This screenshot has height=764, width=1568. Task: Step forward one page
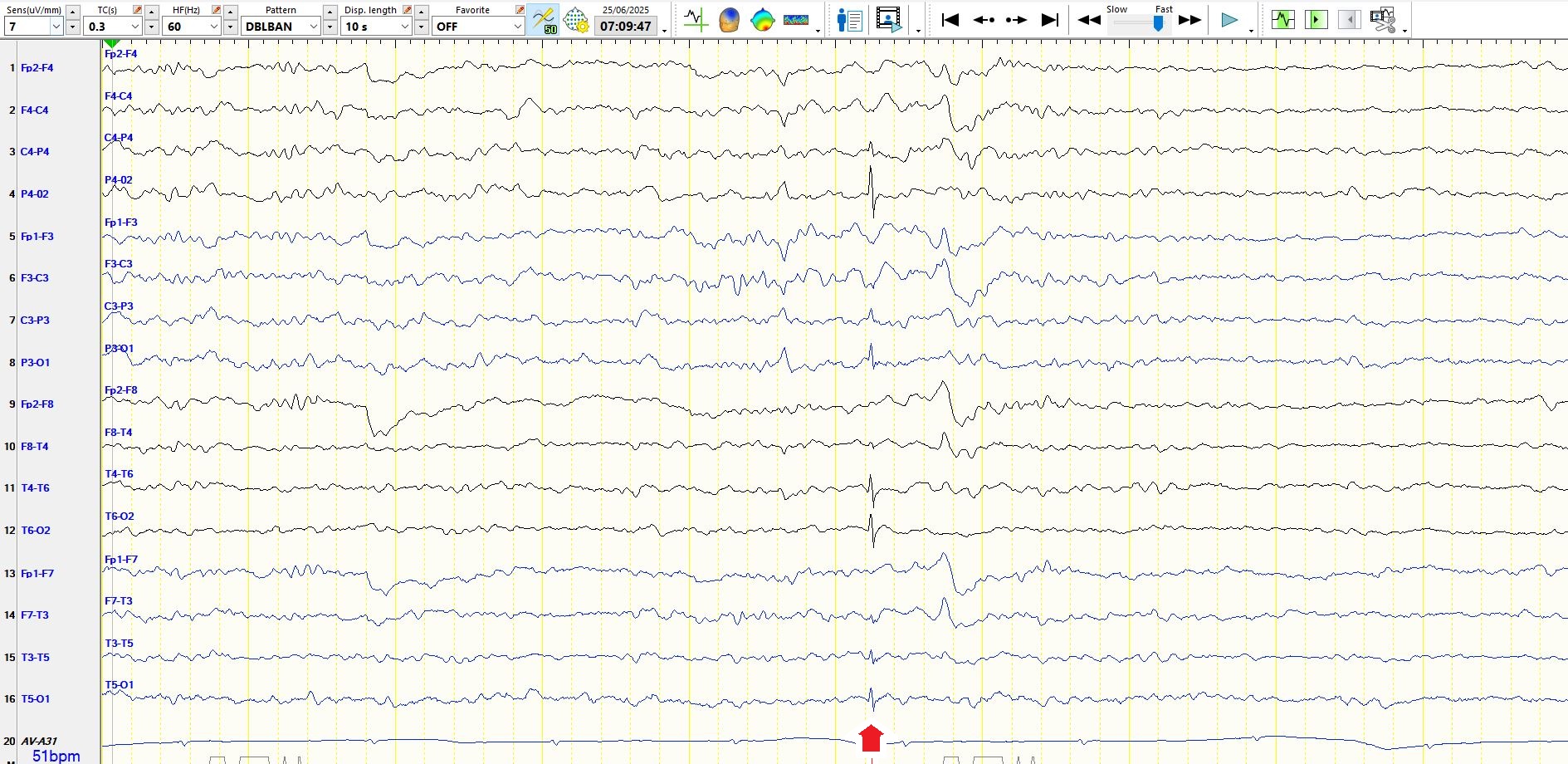pos(1017,19)
